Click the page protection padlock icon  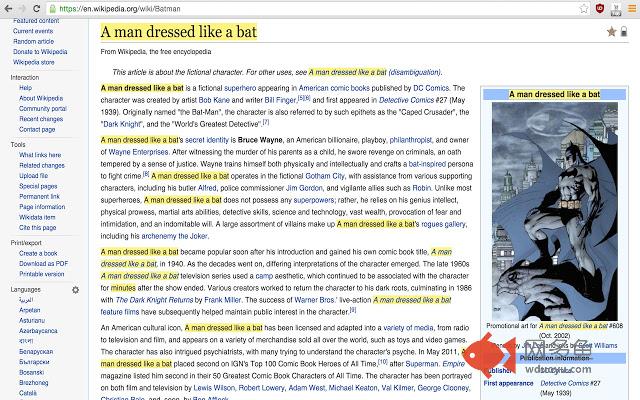point(624,31)
